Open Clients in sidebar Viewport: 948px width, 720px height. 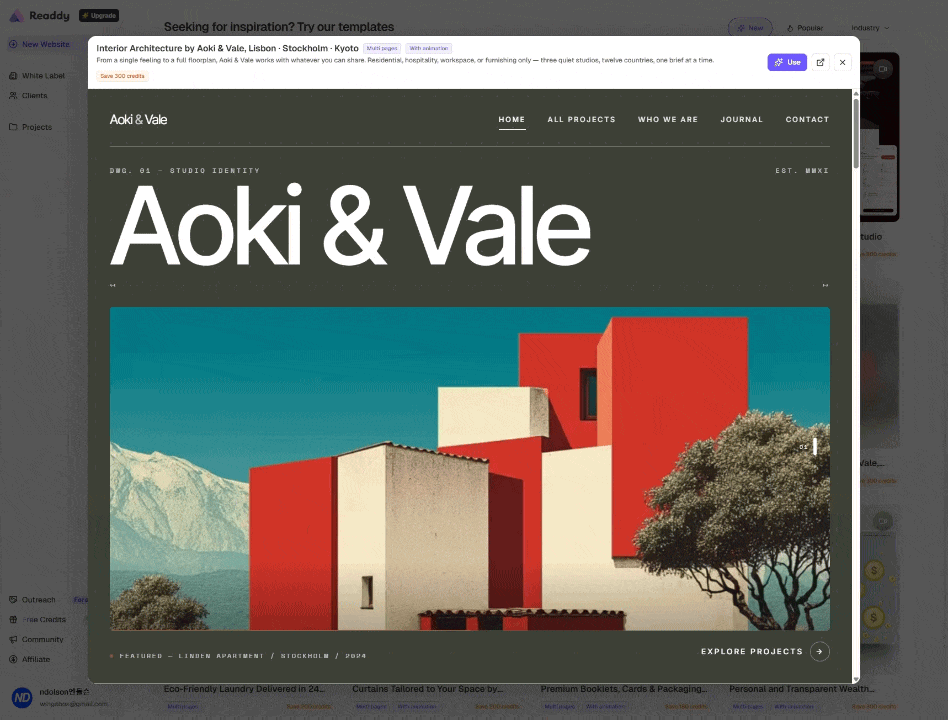coord(34,96)
